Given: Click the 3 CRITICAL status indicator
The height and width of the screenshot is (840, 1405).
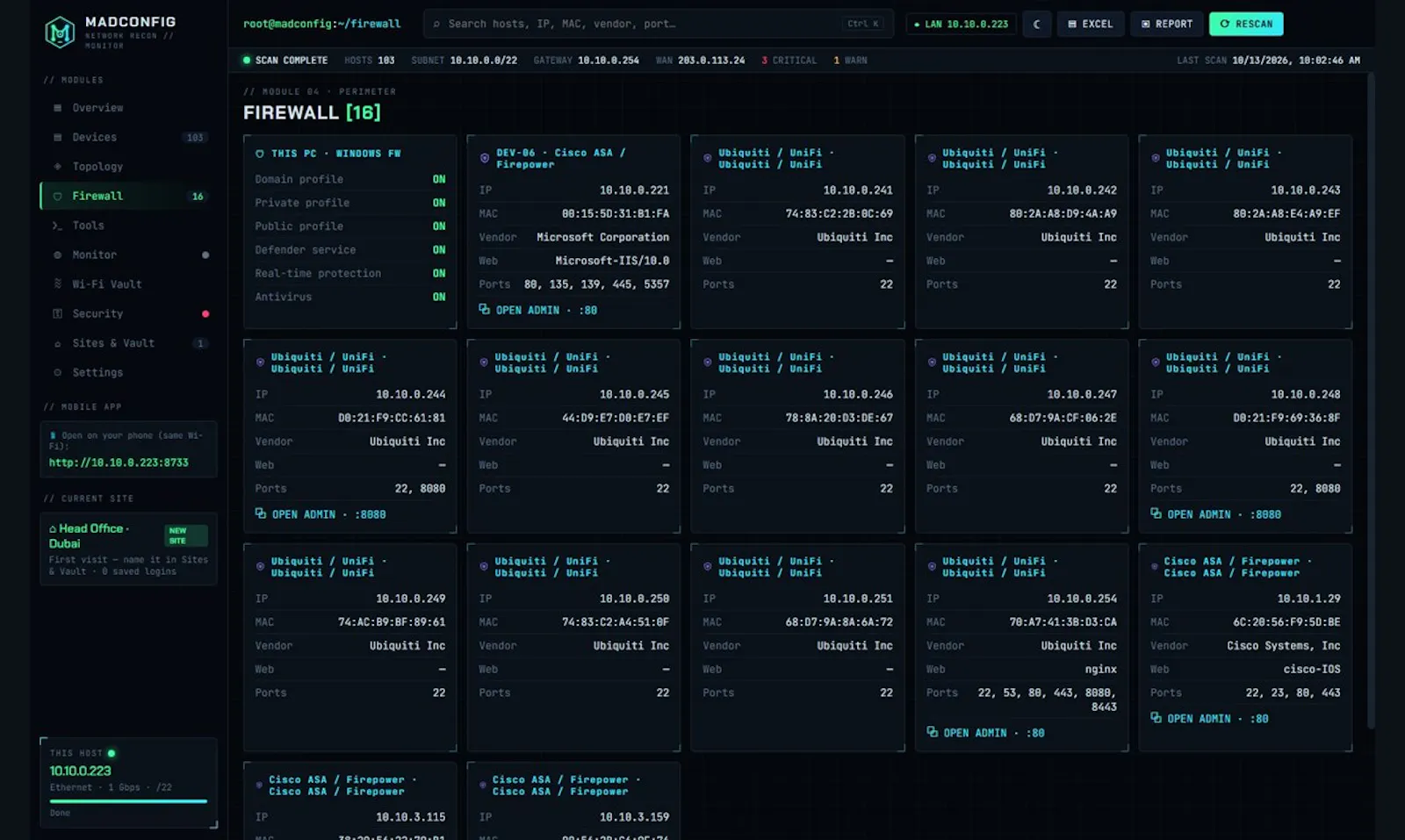Looking at the screenshot, I should 789,61.
